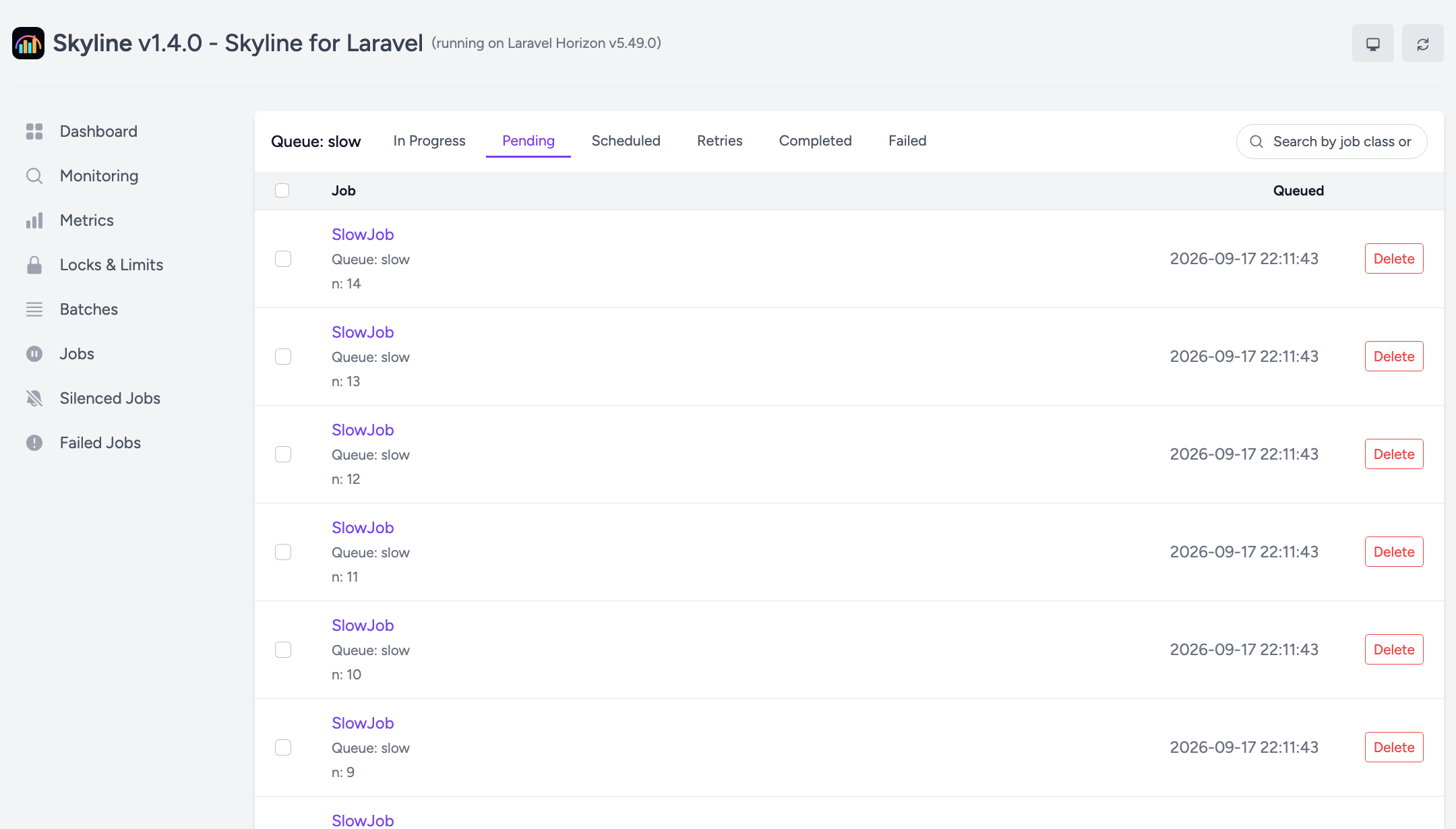Delete the SlowJob with n: 10

pyautogui.click(x=1394, y=650)
